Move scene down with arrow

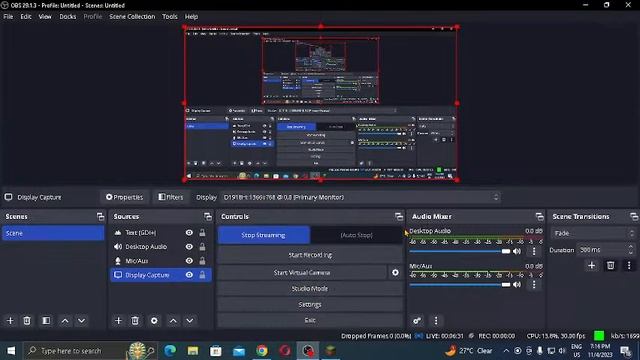point(82,321)
